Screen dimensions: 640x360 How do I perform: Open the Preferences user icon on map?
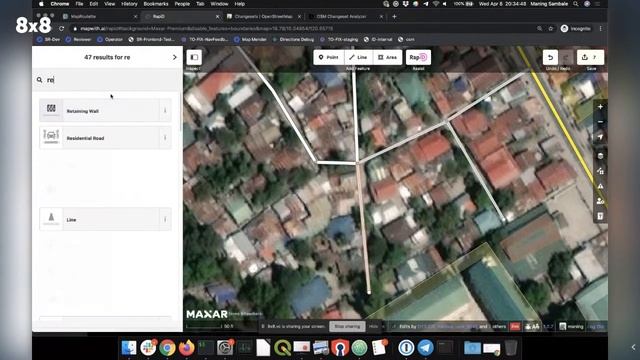coord(600,201)
